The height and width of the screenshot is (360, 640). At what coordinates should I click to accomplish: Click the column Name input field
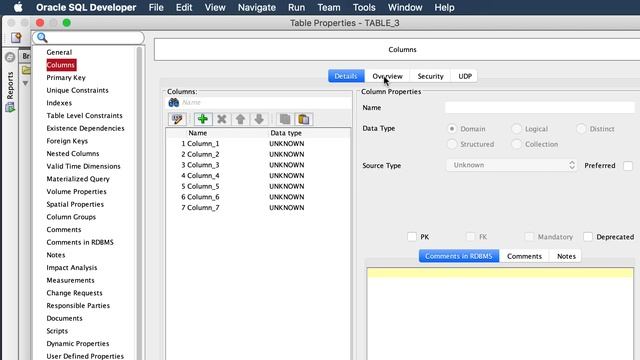[x=540, y=108]
